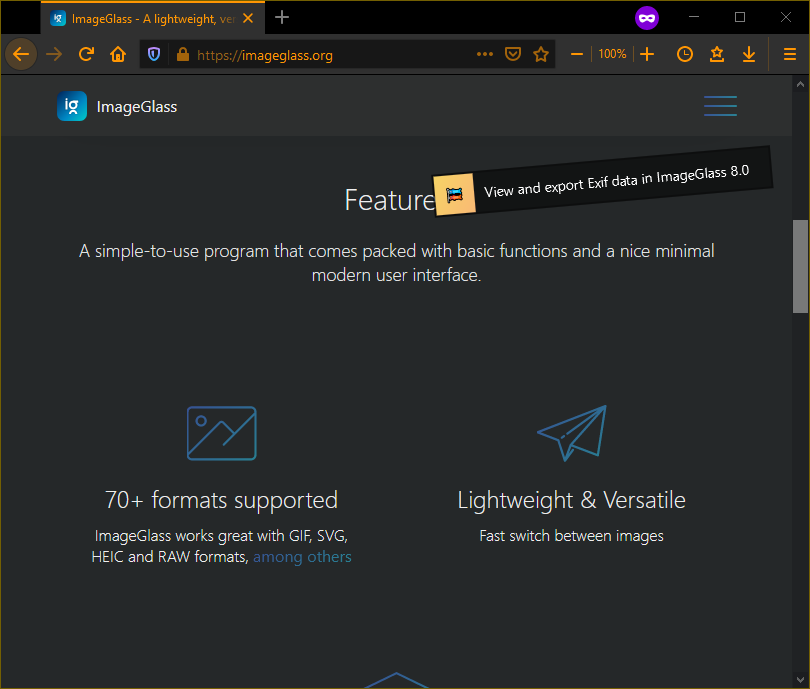Open the Downloads panel icon
The image size is (810, 689).
(x=749, y=54)
